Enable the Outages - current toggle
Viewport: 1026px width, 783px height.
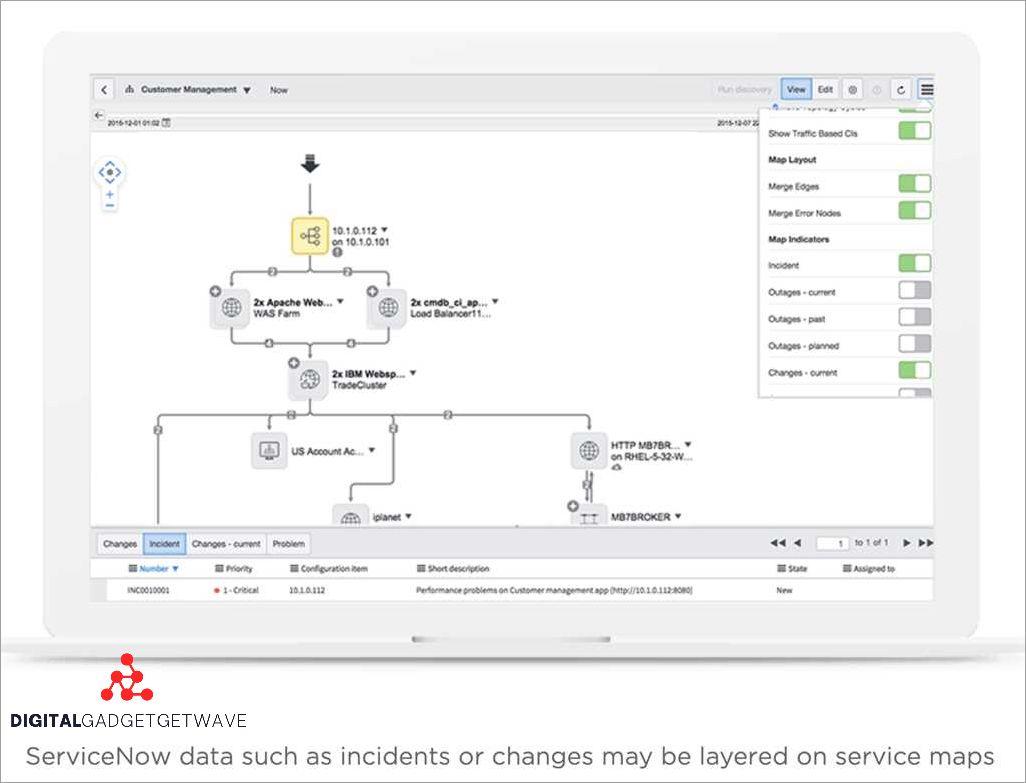pyautogui.click(x=914, y=291)
